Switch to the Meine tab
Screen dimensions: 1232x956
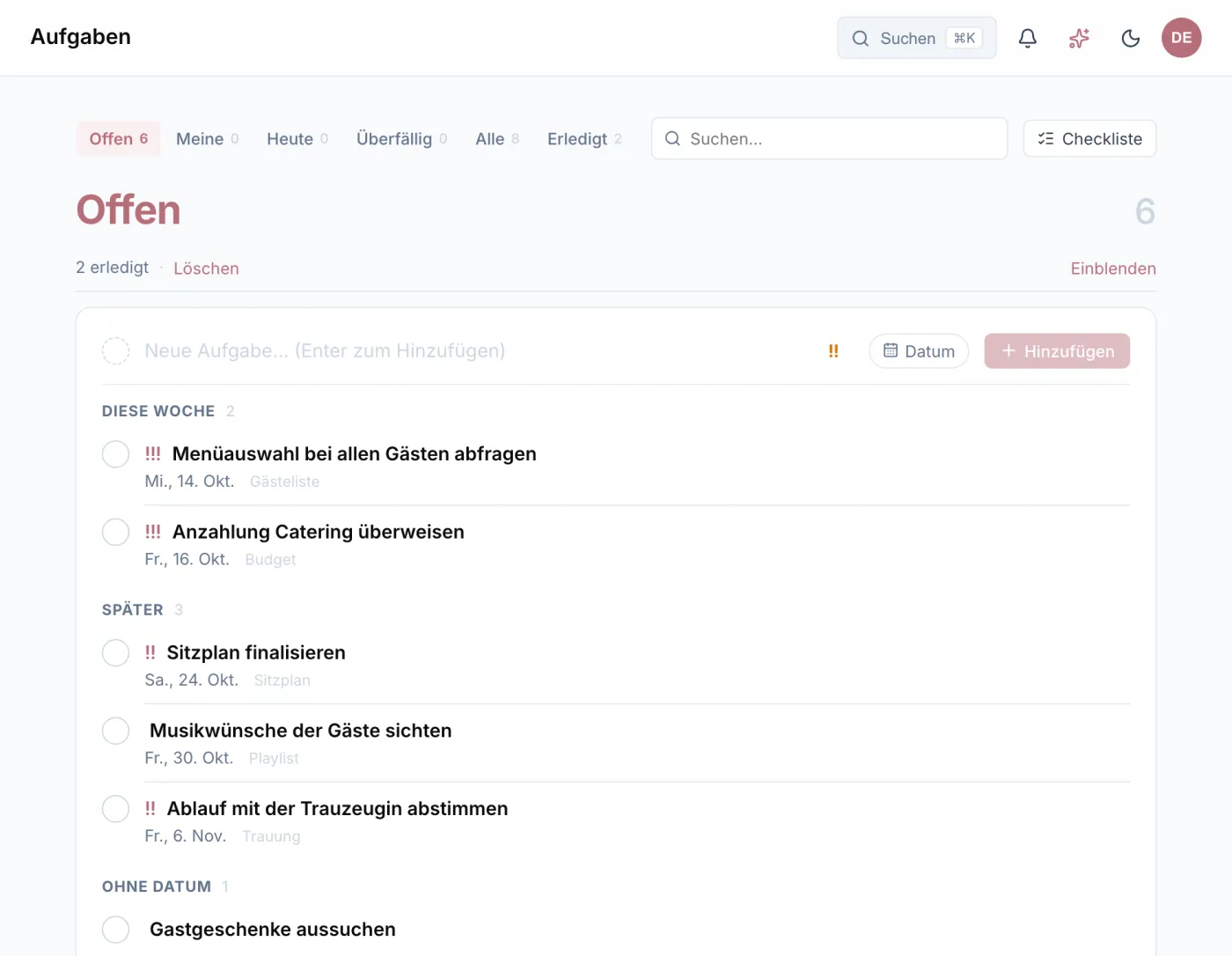tap(208, 139)
